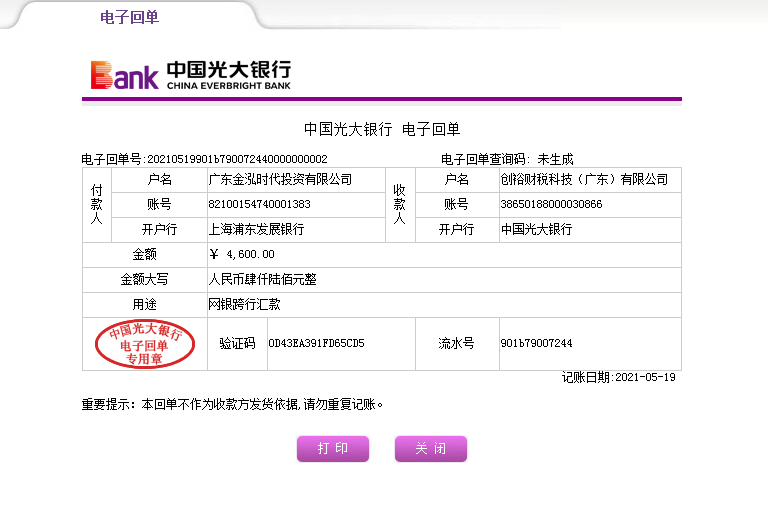
Task: Select the 电子回单 tab
Action: 130,17
